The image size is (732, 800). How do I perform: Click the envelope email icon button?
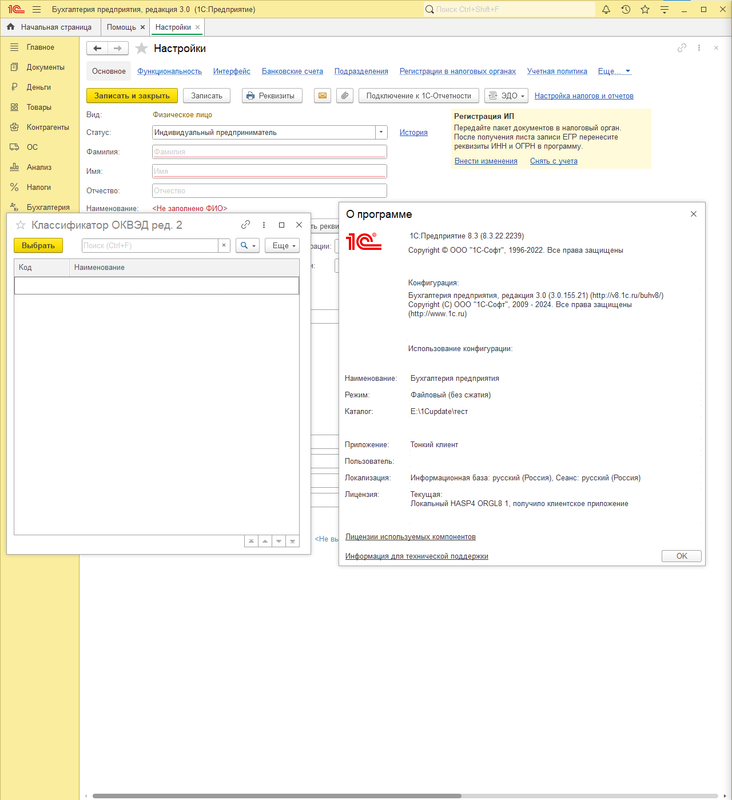(x=322, y=95)
